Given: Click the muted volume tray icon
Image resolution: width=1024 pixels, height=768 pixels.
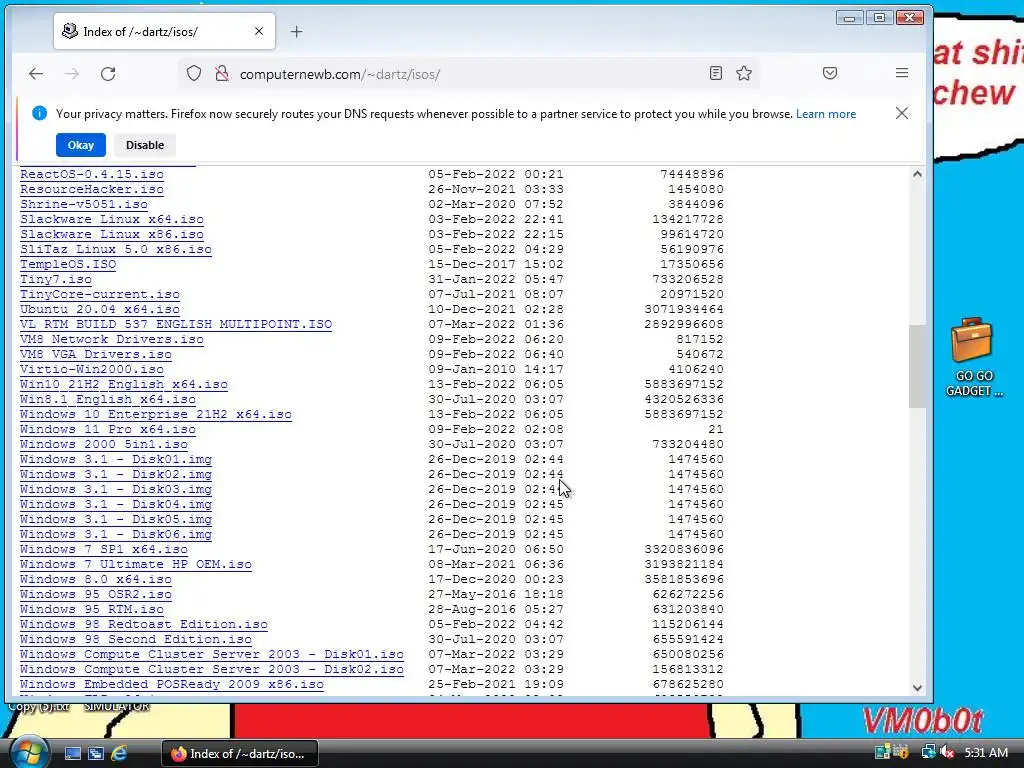Looking at the screenshot, I should tap(948, 752).
